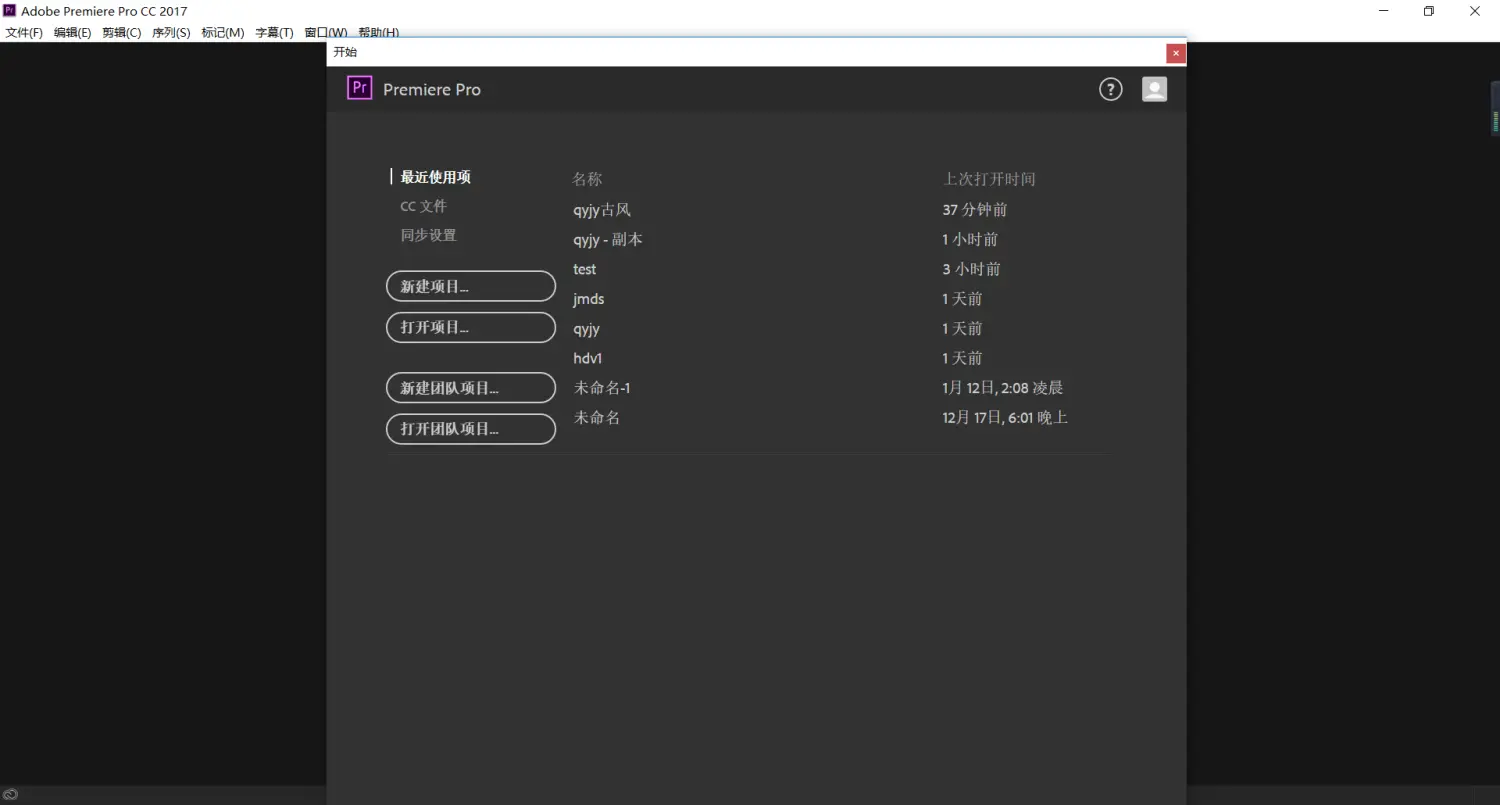Open the 字幕(T) menu

pos(275,32)
